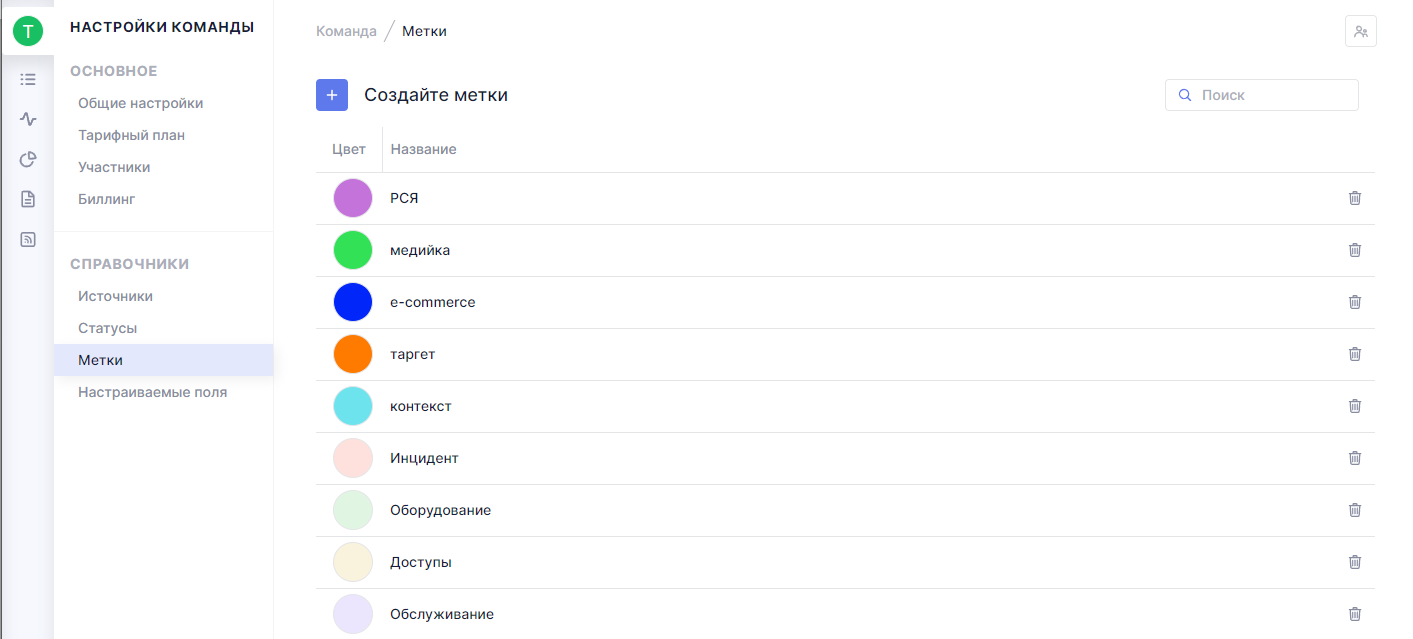This screenshot has width=1413, height=639.
Task: Open the green медийка color swatch
Action: (353, 250)
